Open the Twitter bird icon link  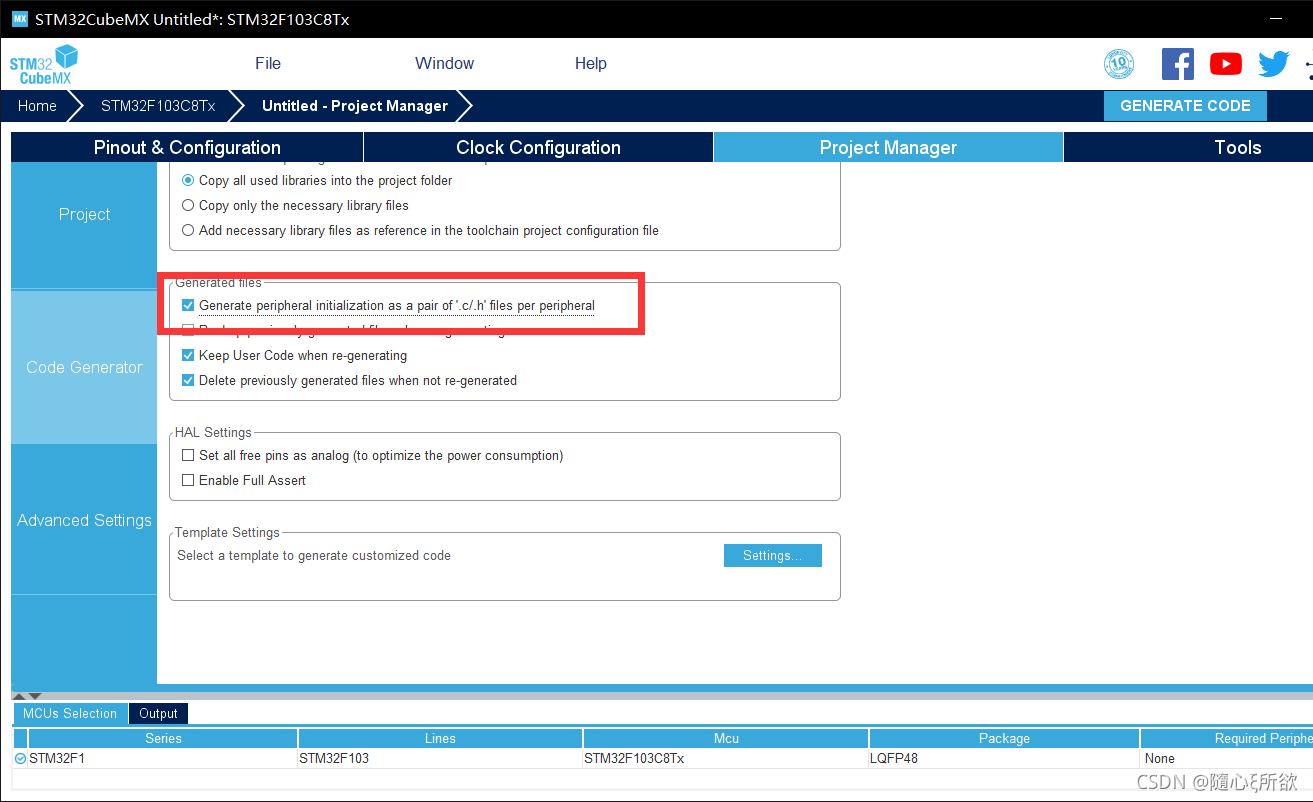pos(1274,64)
